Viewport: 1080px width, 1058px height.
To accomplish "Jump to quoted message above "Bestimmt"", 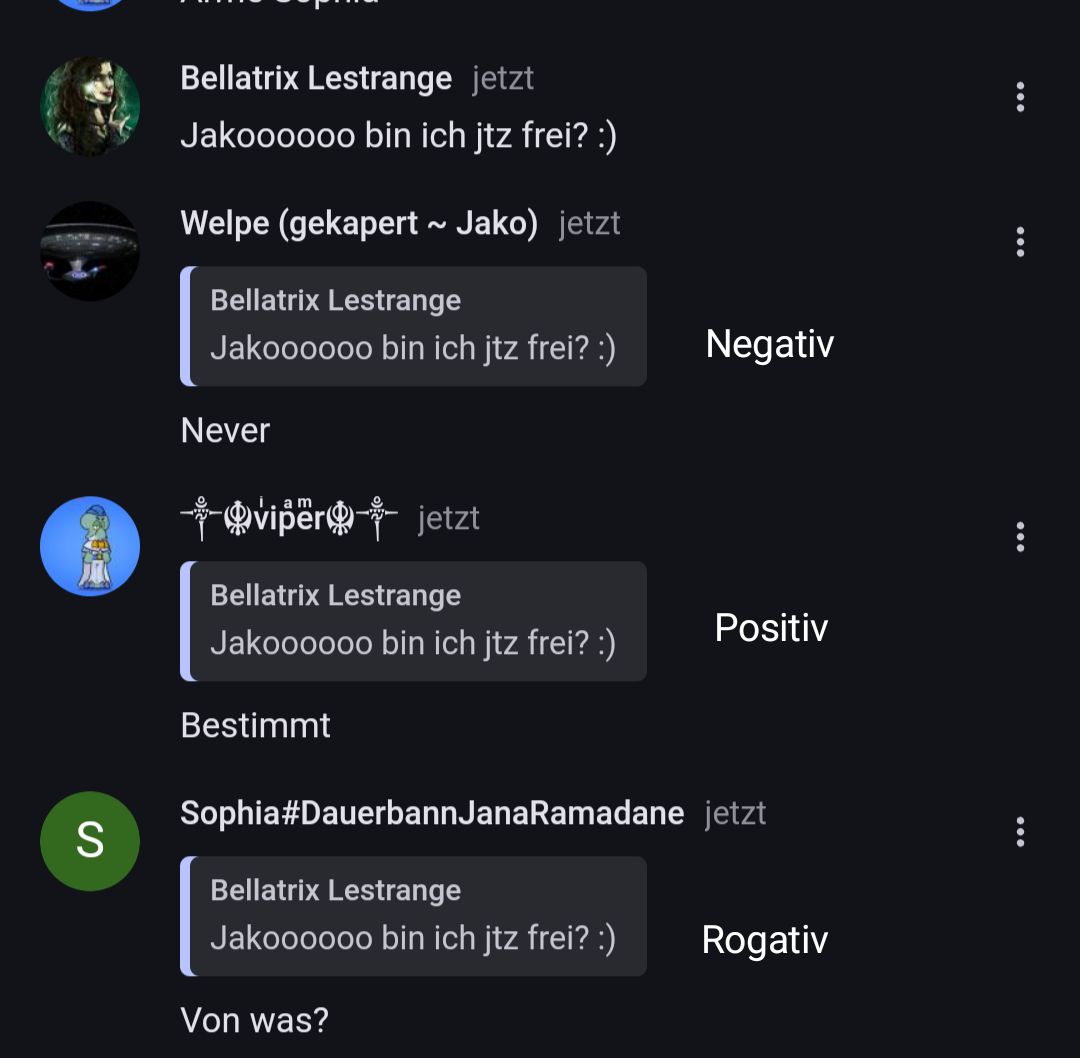I will tap(414, 621).
